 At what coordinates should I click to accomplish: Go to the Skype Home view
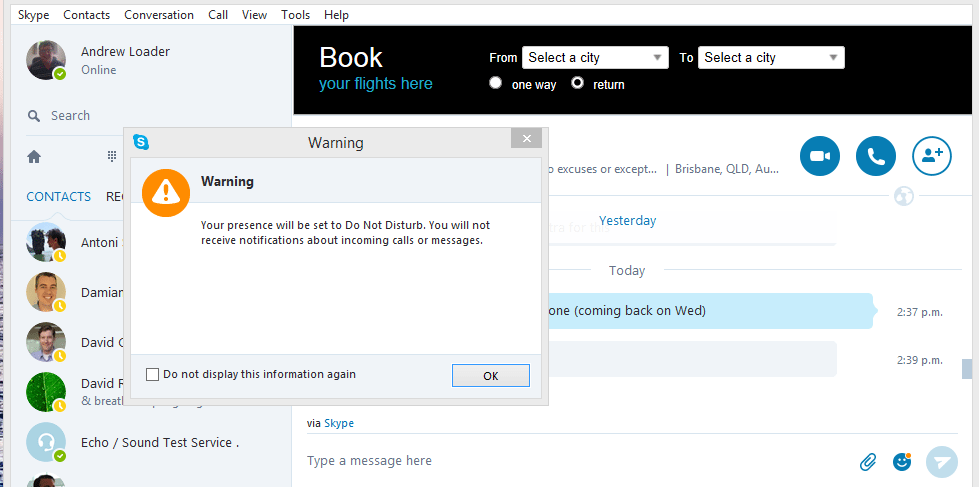click(34, 157)
